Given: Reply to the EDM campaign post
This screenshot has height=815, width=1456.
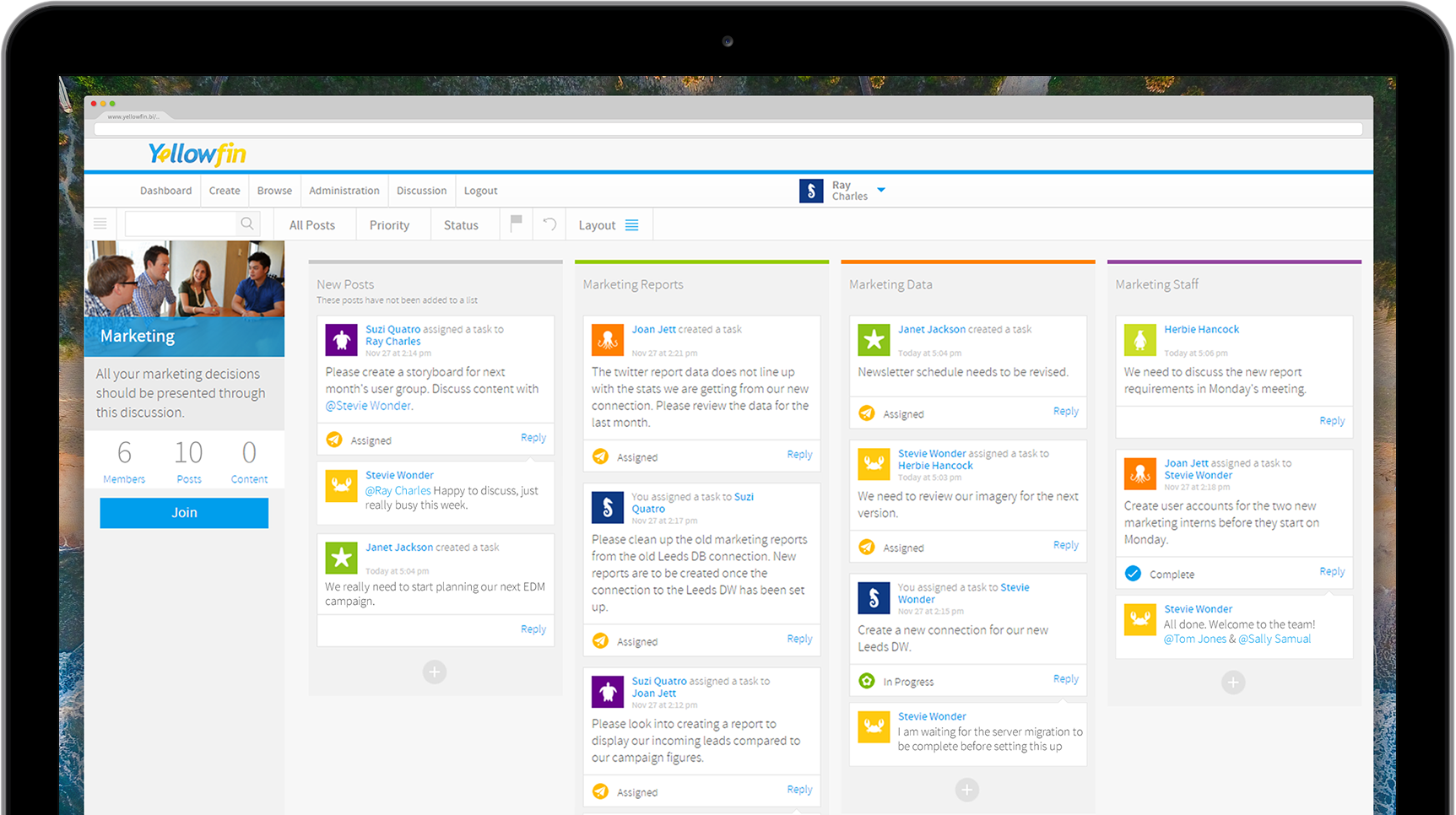Looking at the screenshot, I should point(533,629).
